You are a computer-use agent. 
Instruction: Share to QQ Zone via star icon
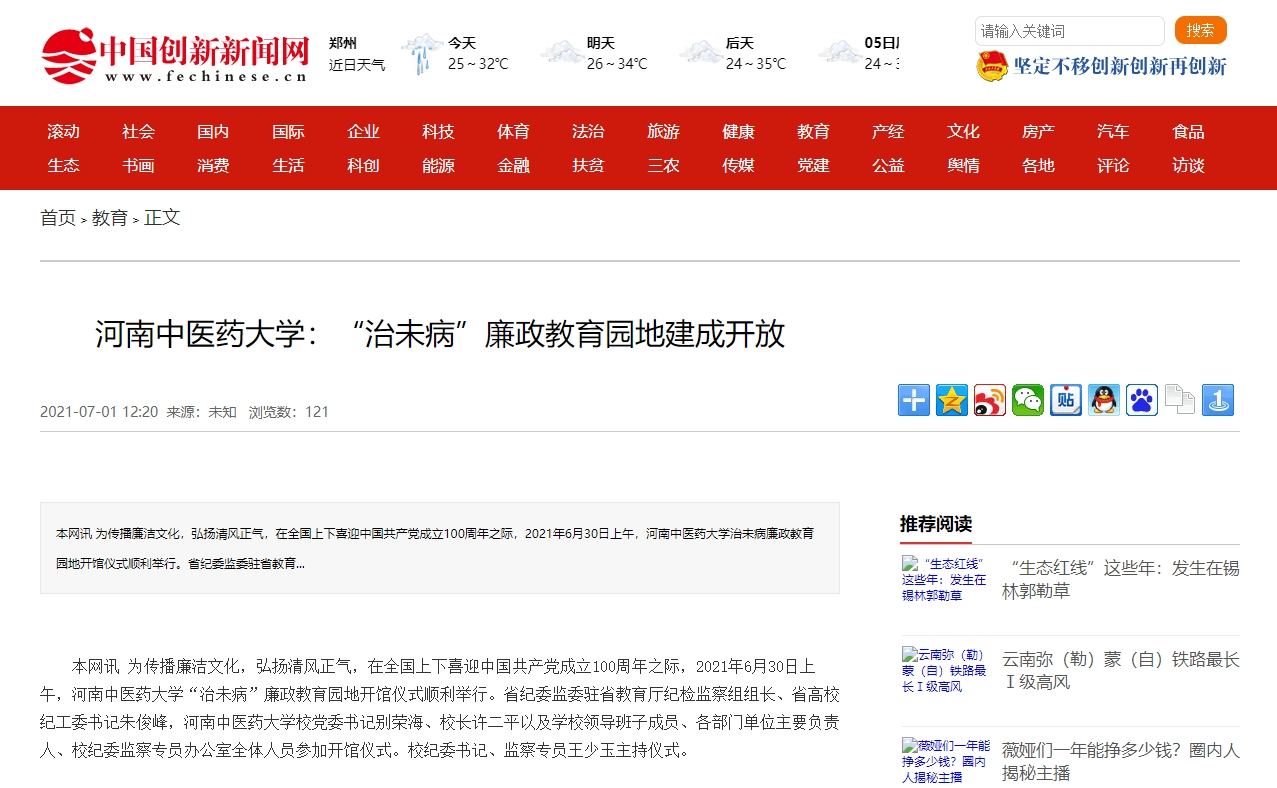[951, 400]
